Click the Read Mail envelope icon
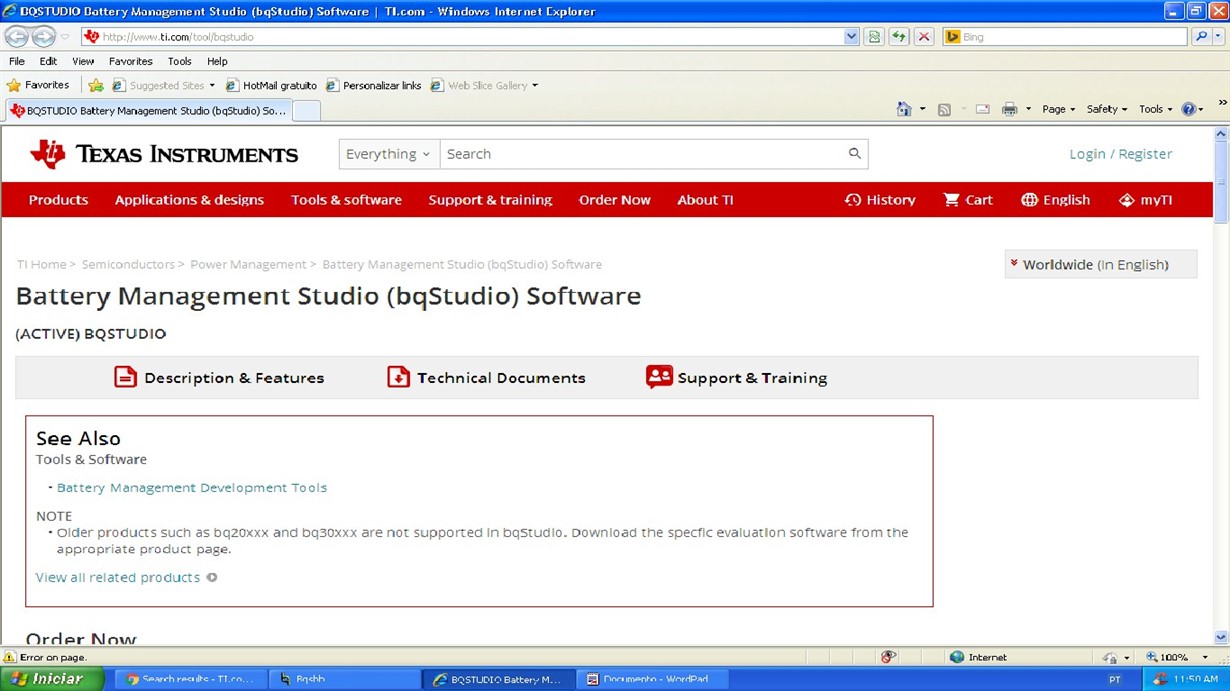 coord(983,109)
